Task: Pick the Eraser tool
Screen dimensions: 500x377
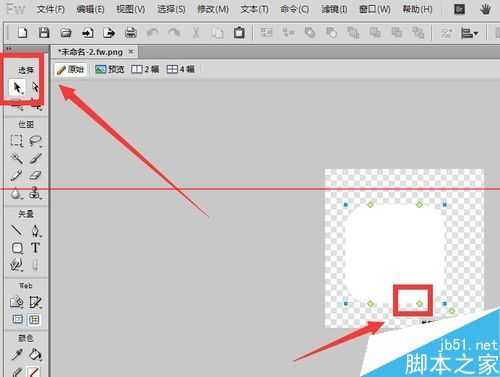Action: (35, 175)
